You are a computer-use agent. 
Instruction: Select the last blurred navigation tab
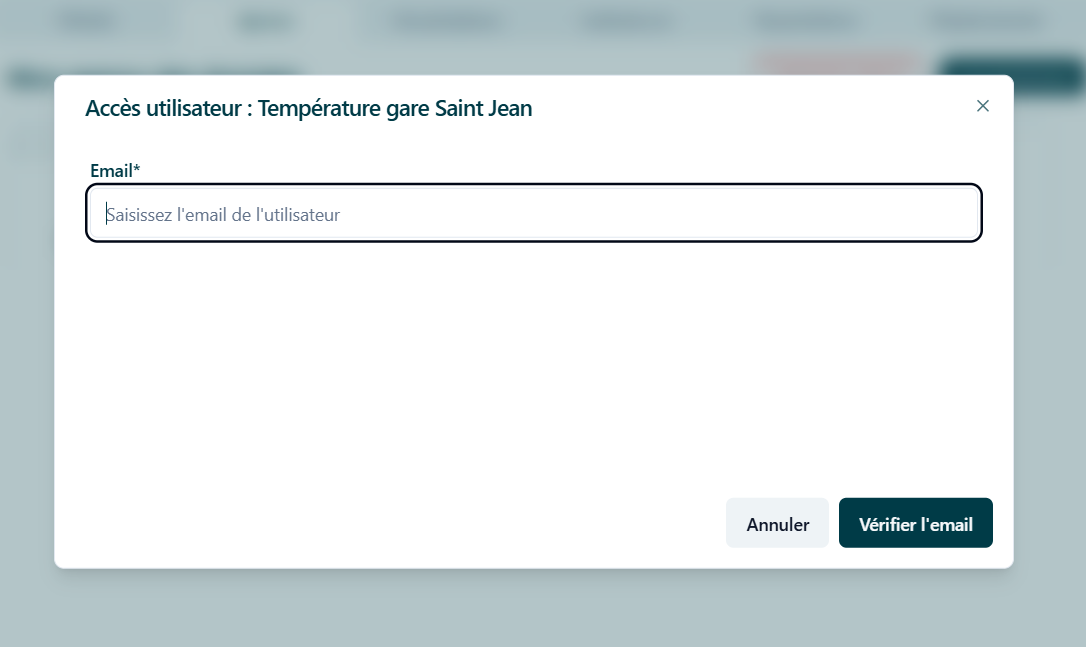pyautogui.click(x=987, y=21)
